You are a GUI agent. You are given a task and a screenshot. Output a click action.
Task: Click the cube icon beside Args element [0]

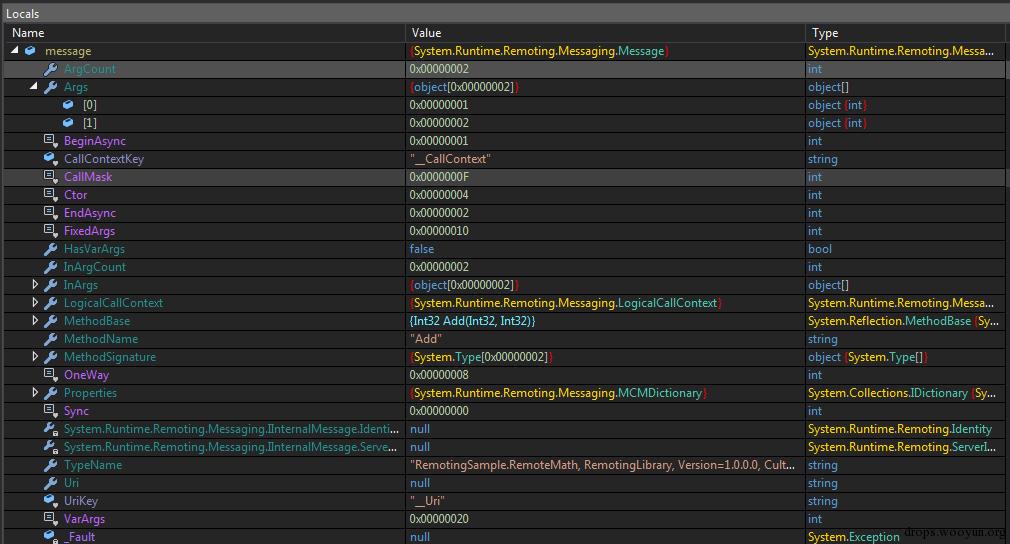[68, 105]
